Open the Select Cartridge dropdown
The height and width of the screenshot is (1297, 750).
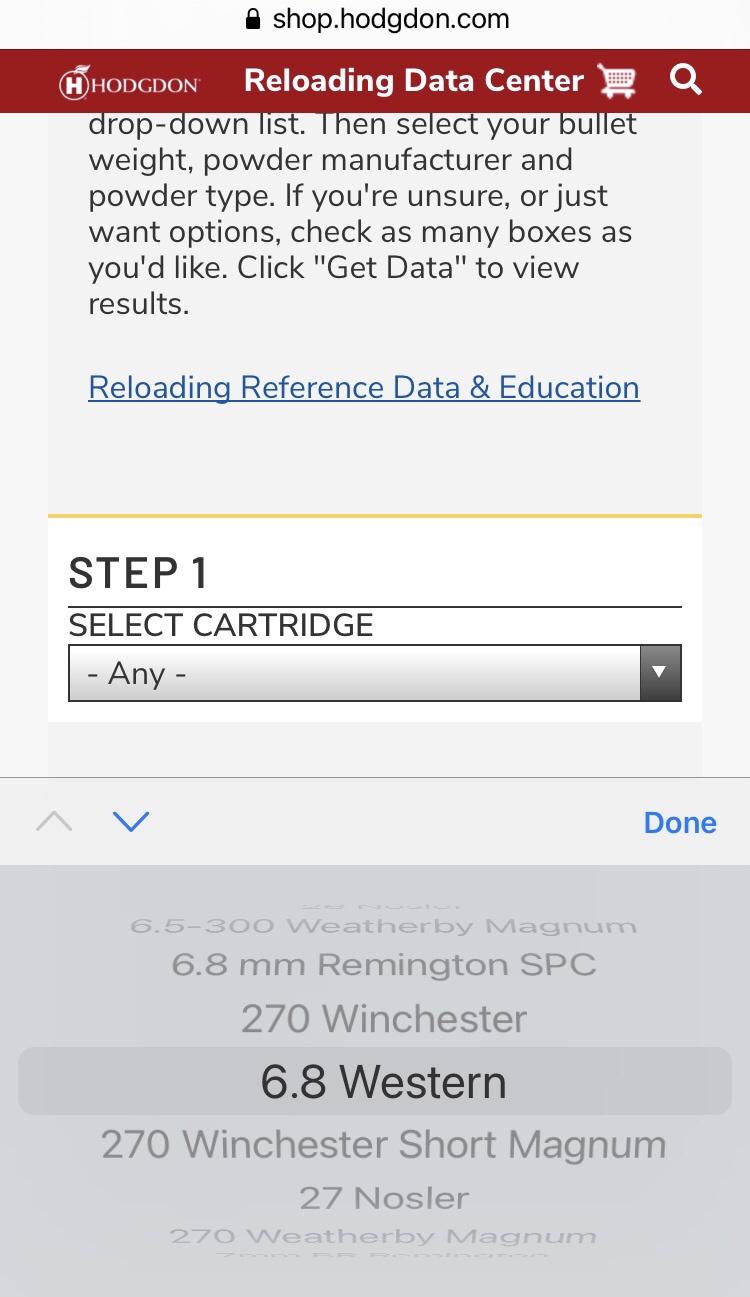click(375, 673)
